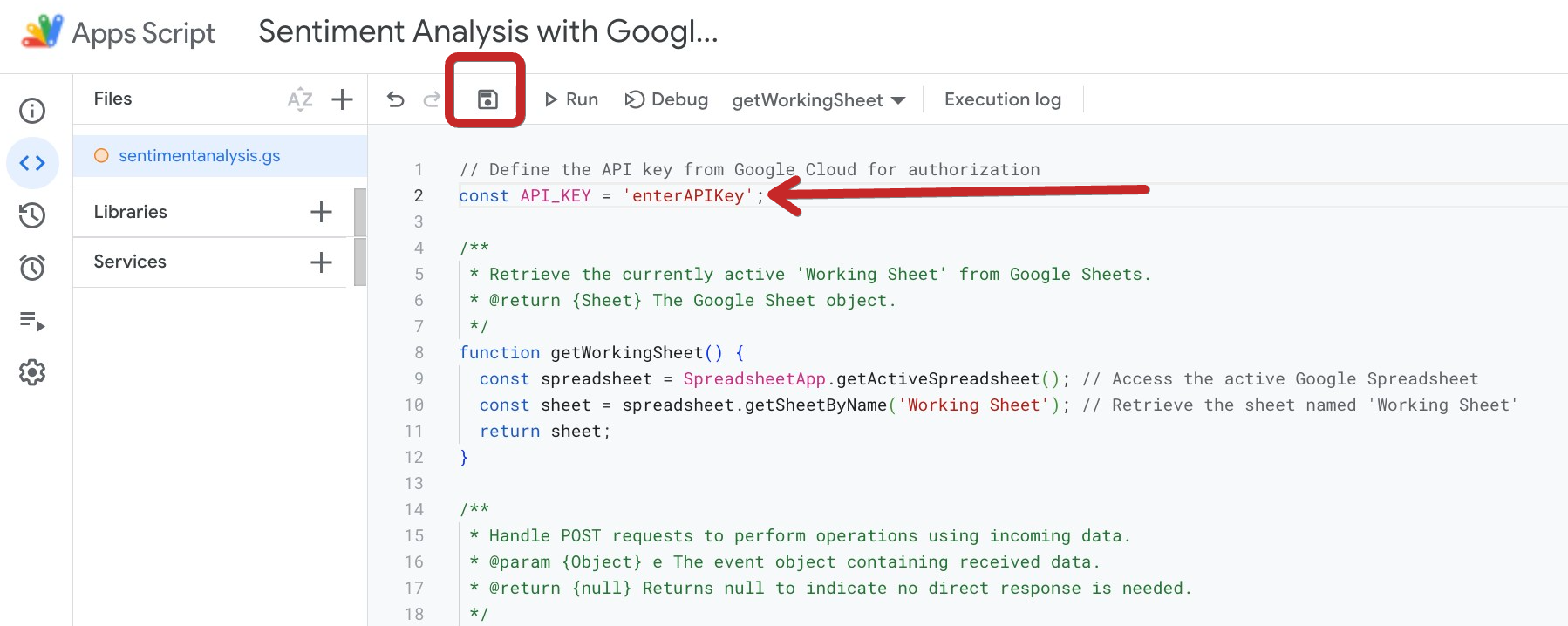The width and height of the screenshot is (1568, 626).
Task: Open the Editor code icon in sidebar
Action: point(32,163)
